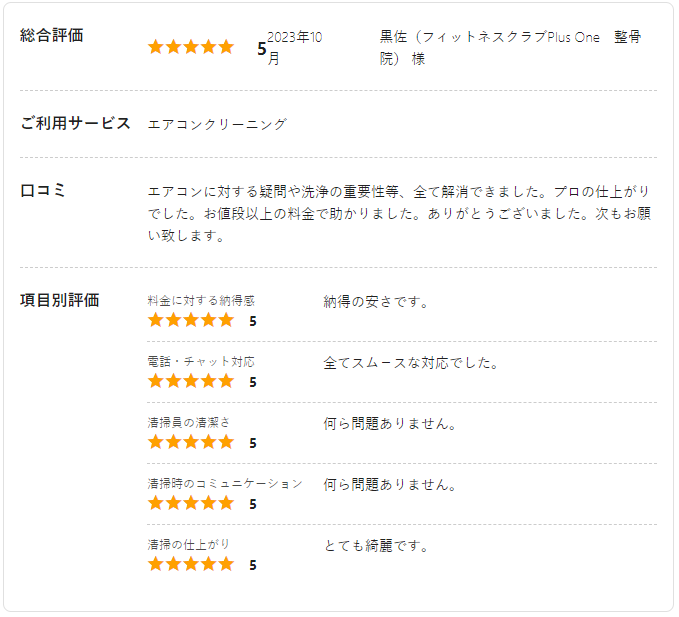
Task: Select the エアコンクリーニング service text
Action: pyautogui.click(x=217, y=125)
